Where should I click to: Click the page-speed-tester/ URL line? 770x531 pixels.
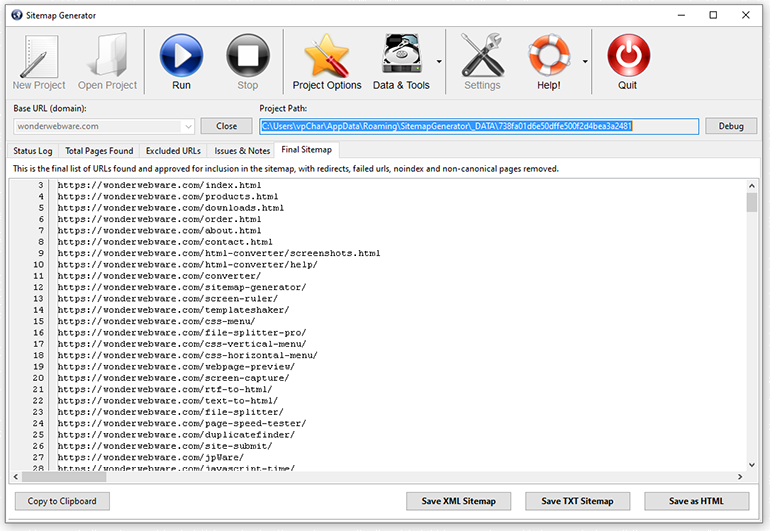click(x=182, y=423)
